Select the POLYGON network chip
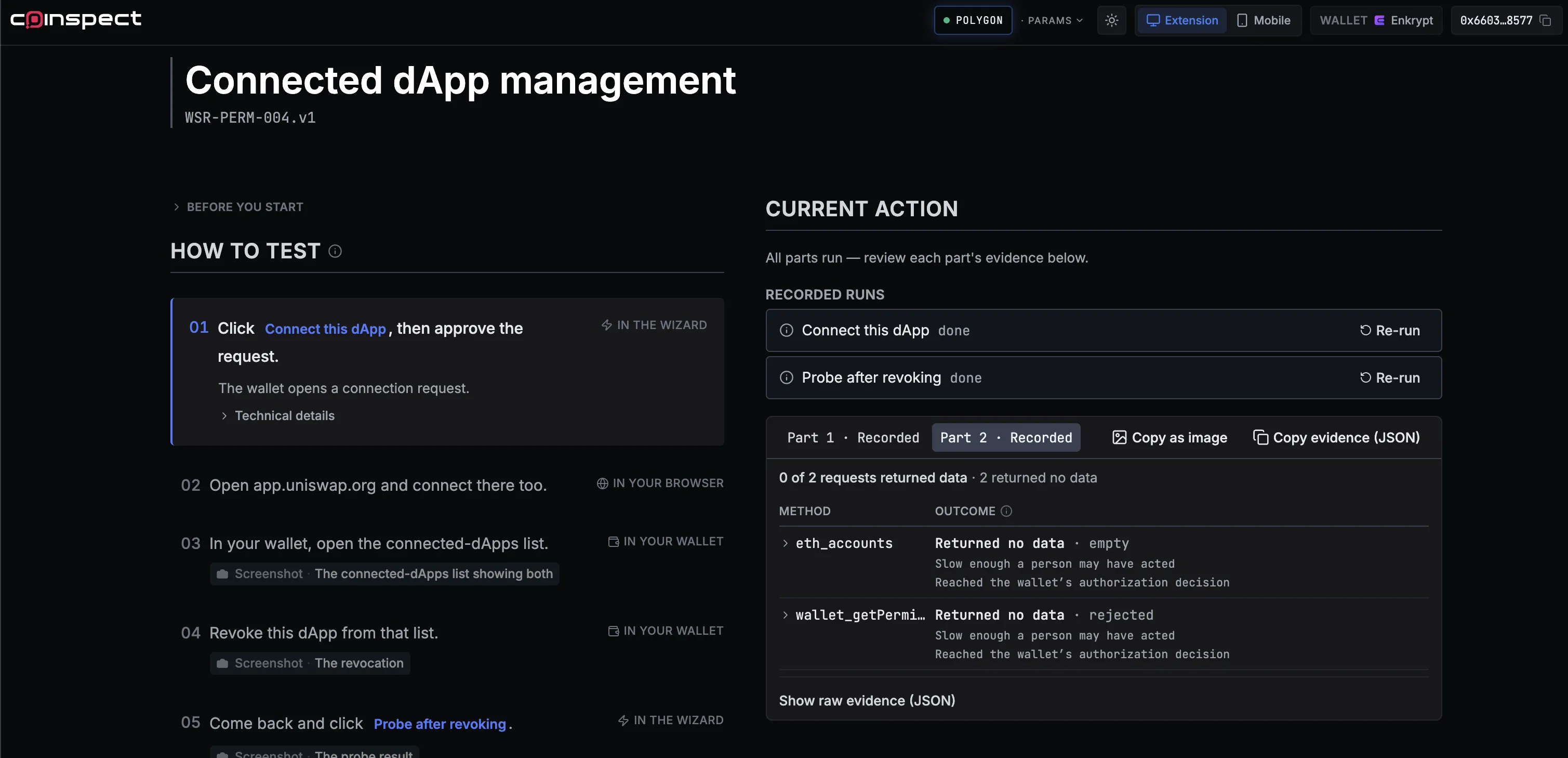The height and width of the screenshot is (758, 1568). click(x=973, y=20)
